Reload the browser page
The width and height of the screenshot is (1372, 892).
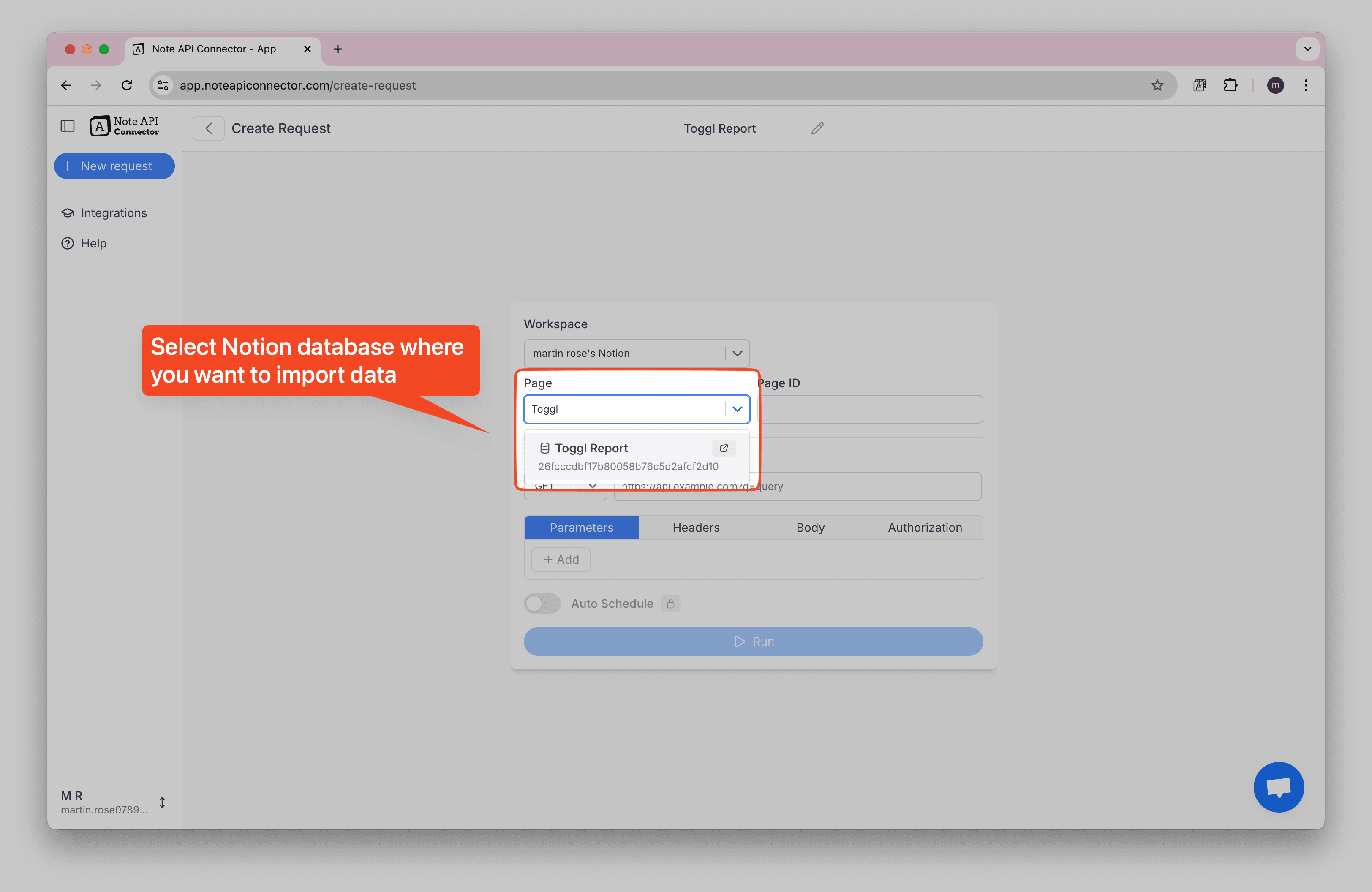click(x=127, y=85)
